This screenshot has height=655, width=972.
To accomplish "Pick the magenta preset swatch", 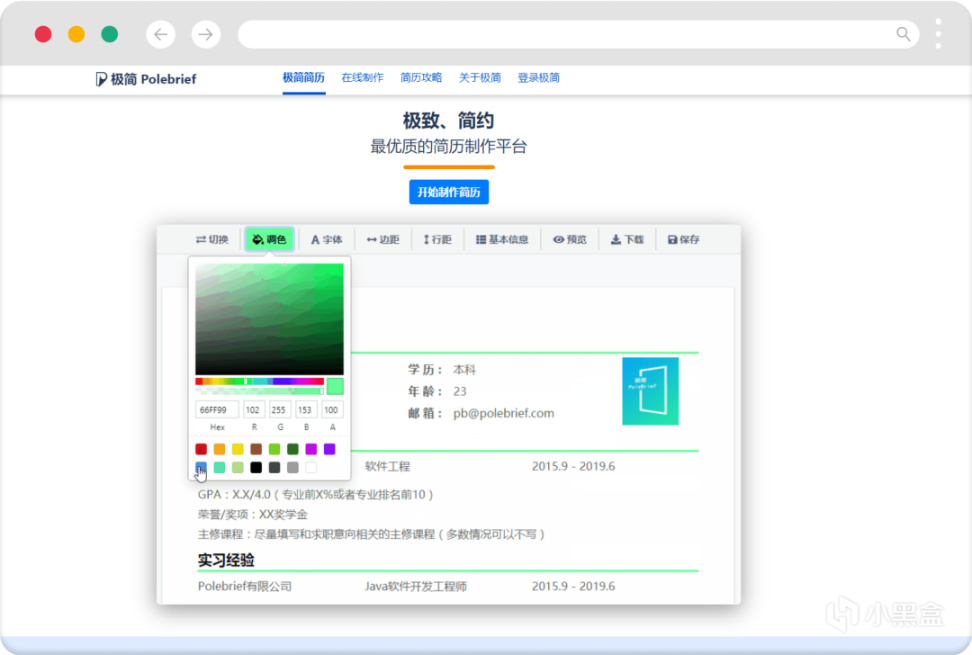I will [x=311, y=449].
